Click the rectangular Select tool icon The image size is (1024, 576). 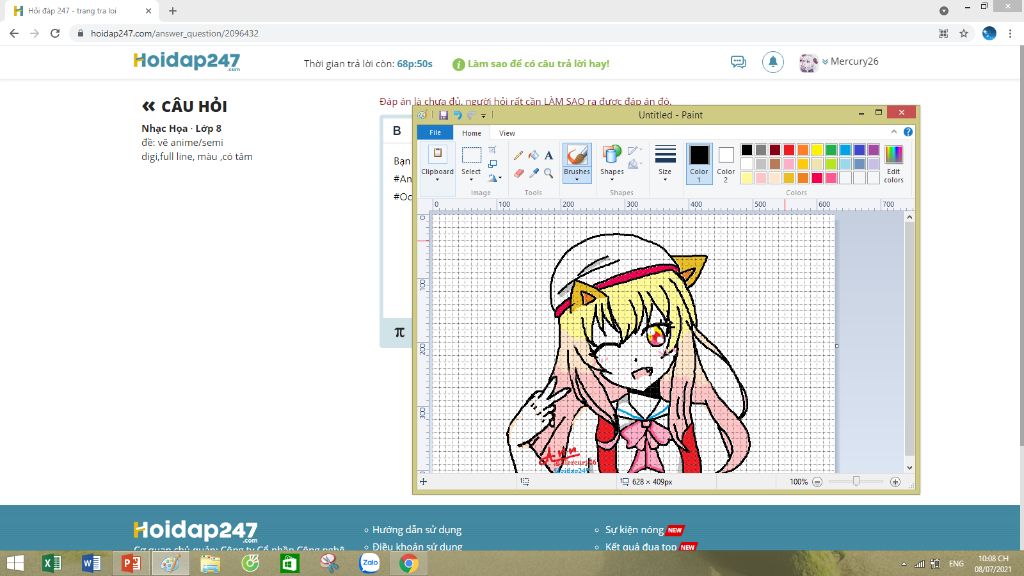471,155
